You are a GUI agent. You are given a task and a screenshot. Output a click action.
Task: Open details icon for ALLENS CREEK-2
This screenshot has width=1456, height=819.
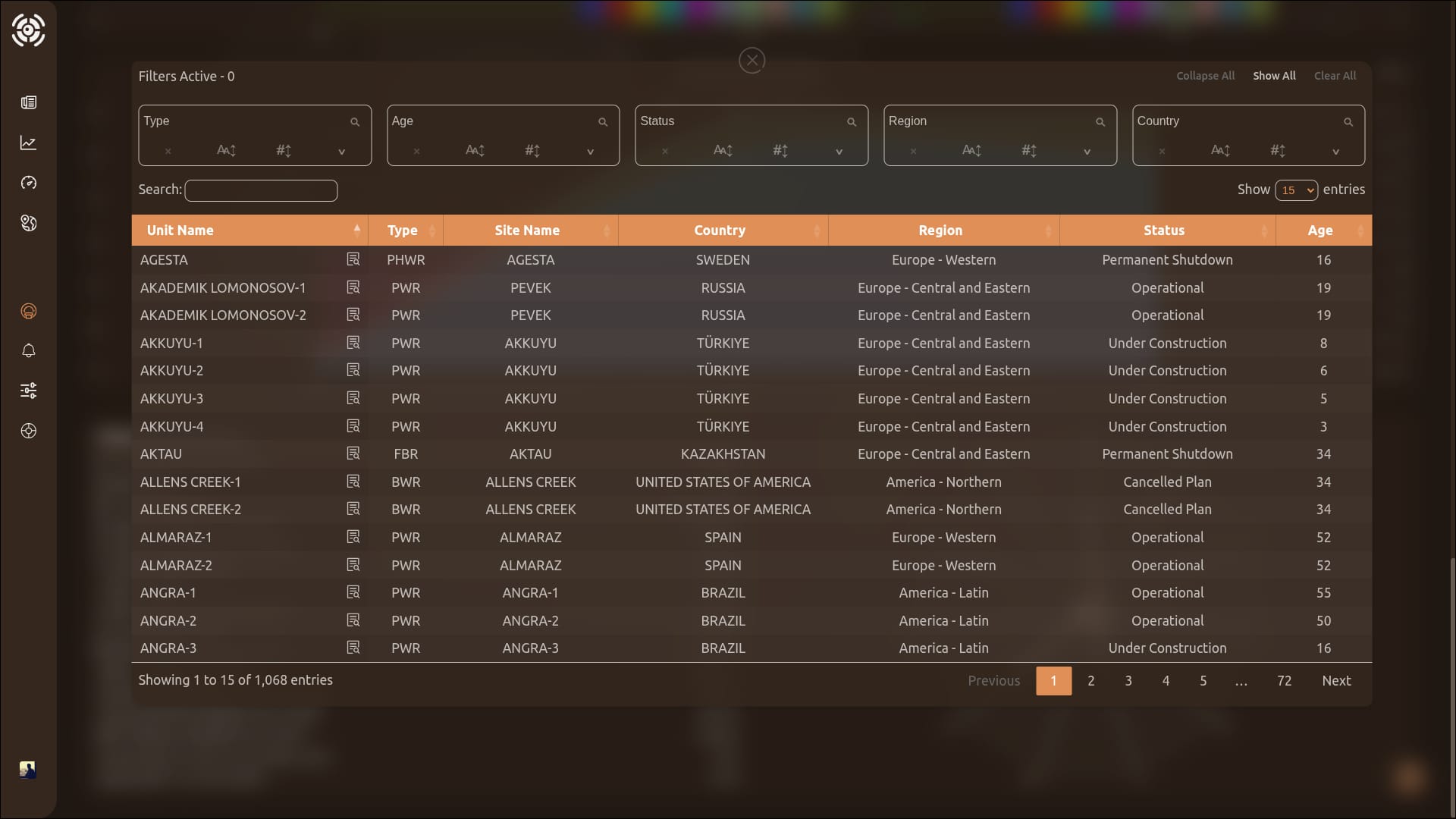point(353,509)
